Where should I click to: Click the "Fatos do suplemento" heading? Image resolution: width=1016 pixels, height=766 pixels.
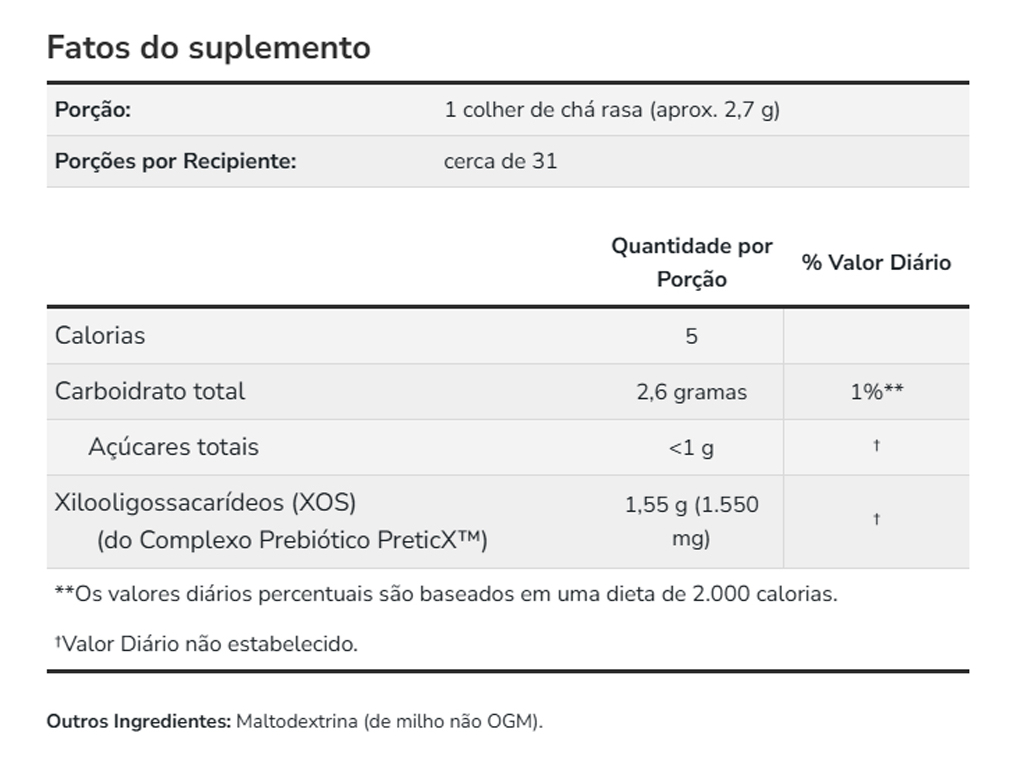(208, 48)
